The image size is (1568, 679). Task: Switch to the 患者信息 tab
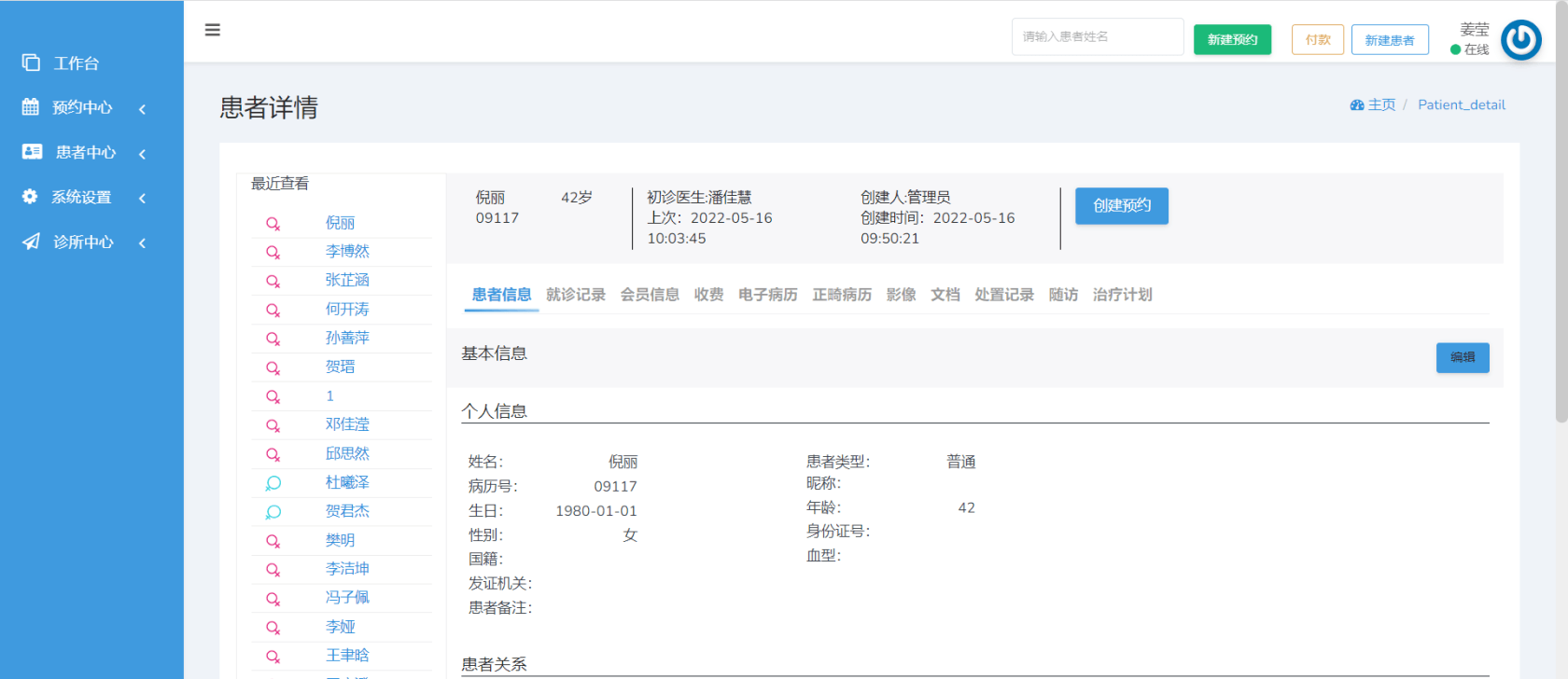(x=501, y=295)
